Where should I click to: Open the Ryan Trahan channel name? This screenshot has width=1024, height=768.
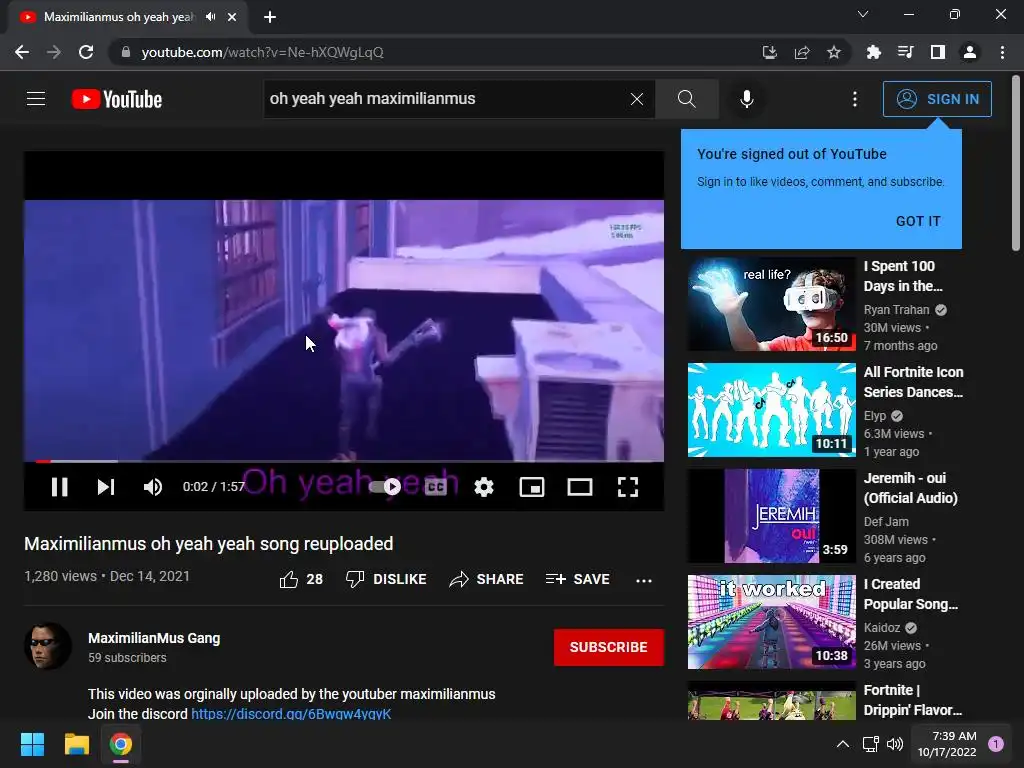coord(896,310)
